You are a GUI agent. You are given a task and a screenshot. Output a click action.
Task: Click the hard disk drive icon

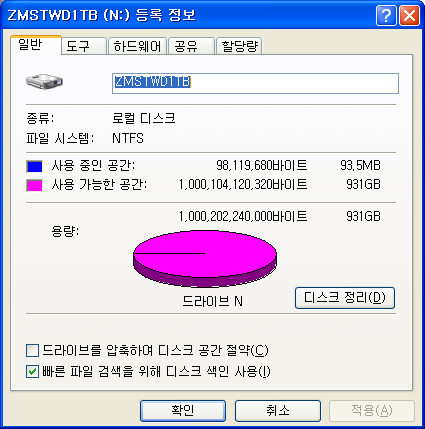coord(44,81)
